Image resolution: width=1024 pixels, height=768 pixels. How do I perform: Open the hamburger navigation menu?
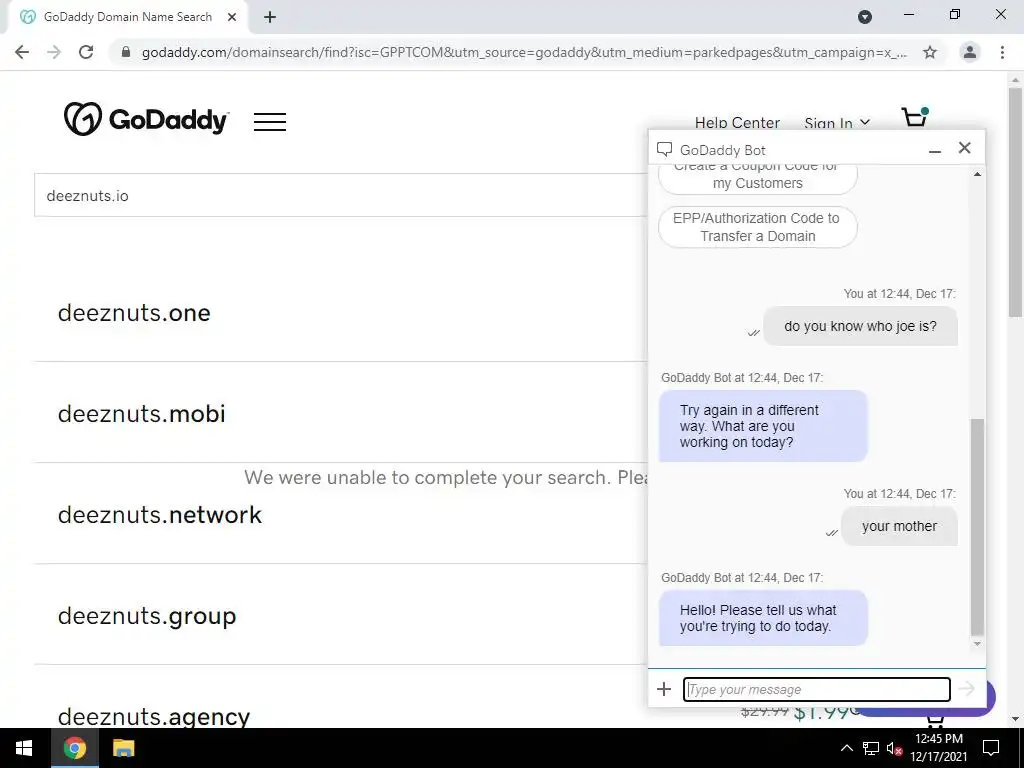coord(270,121)
